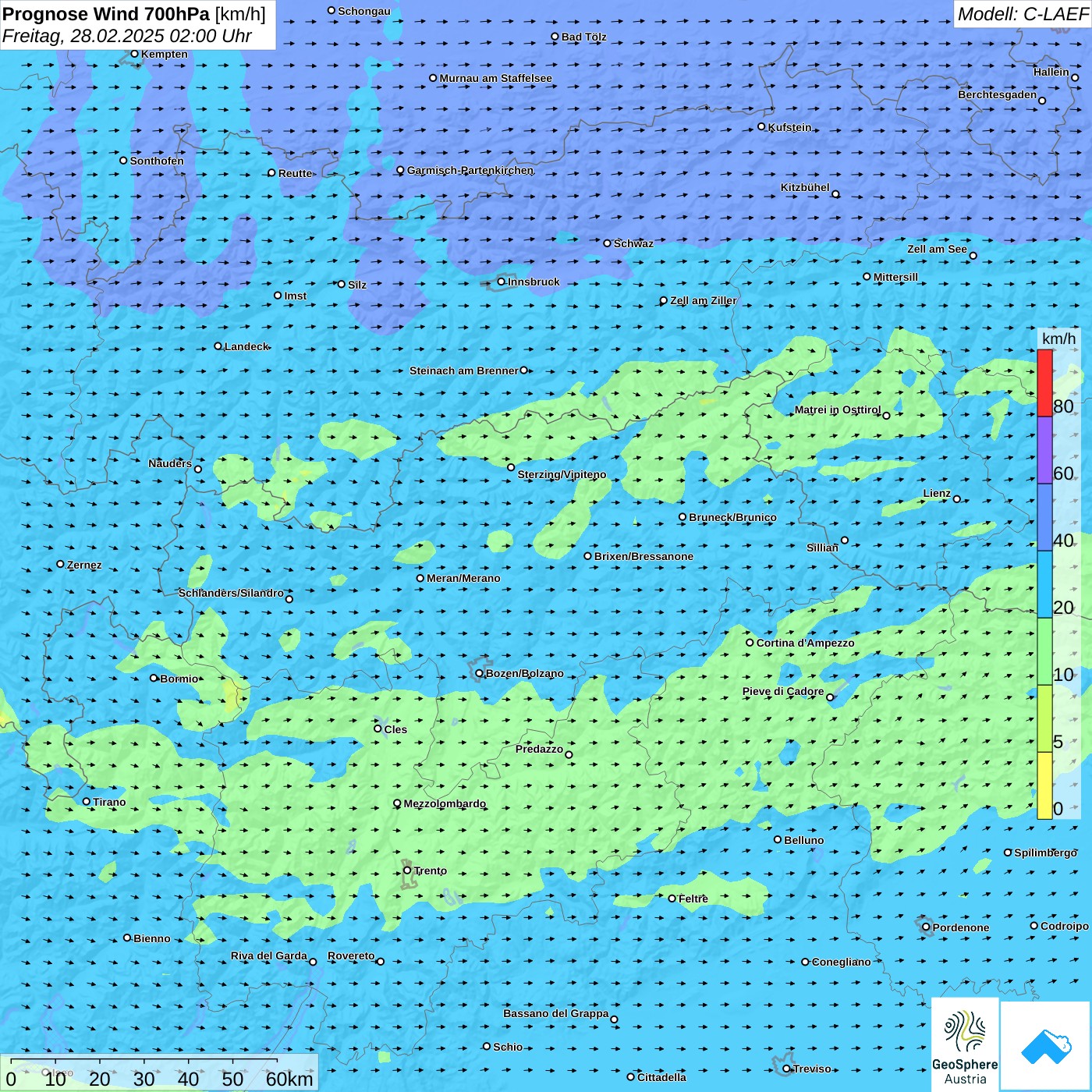Click the 'Zell am Ziller' label

pos(703,300)
